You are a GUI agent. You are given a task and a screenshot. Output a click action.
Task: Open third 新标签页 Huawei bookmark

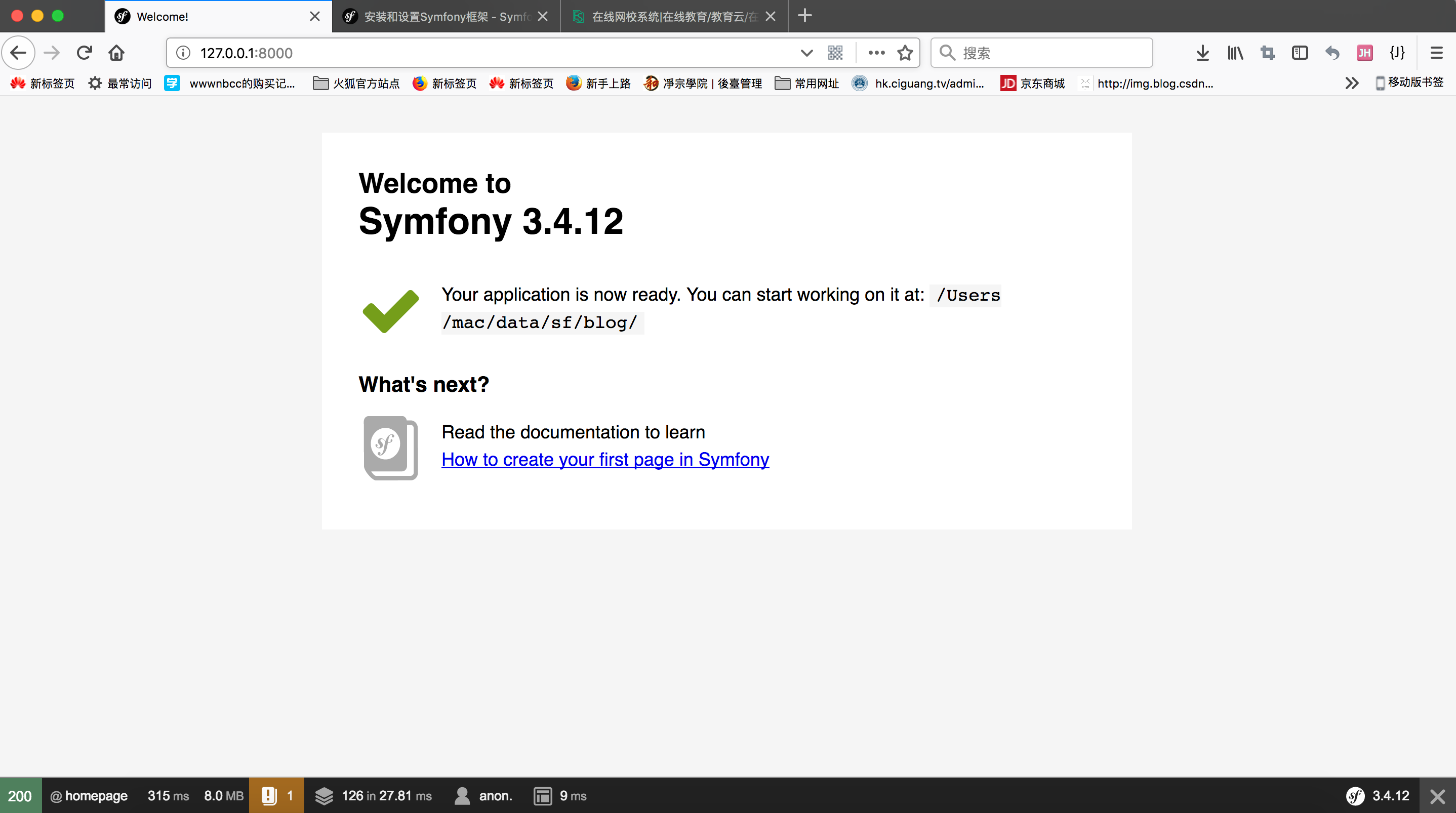pyautogui.click(x=521, y=84)
